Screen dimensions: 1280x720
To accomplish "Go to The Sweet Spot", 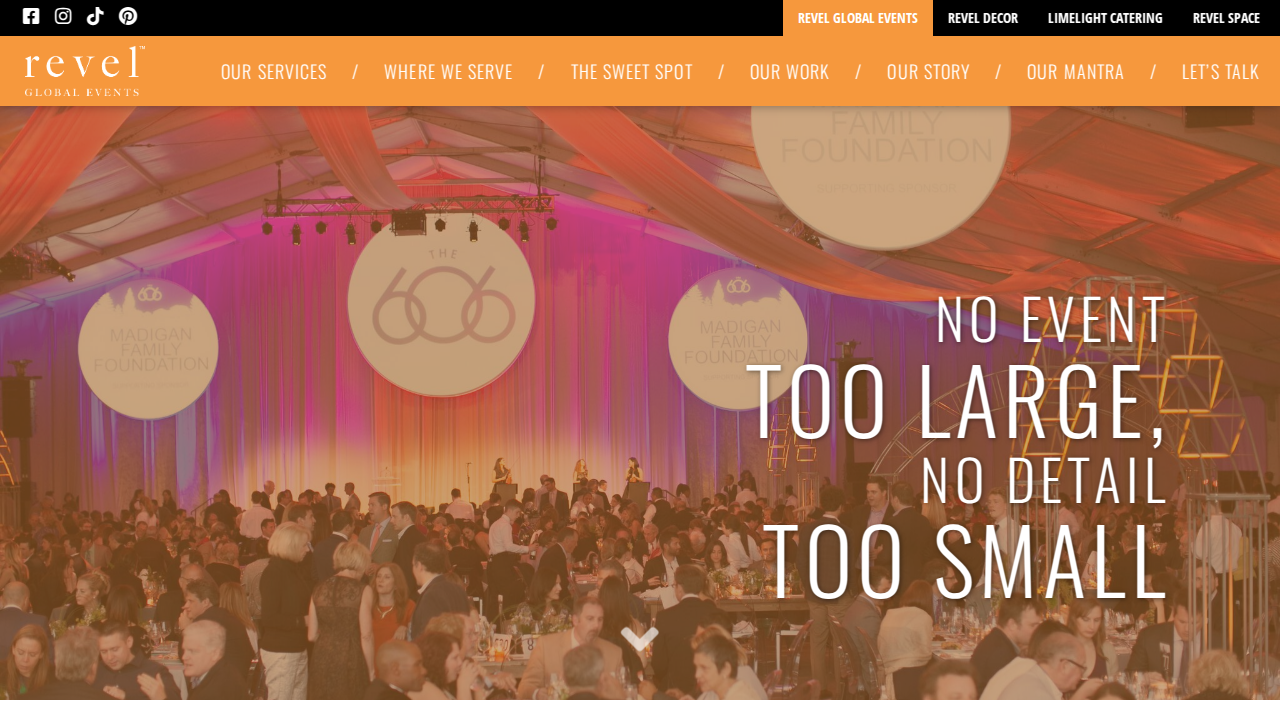I will (x=632, y=71).
